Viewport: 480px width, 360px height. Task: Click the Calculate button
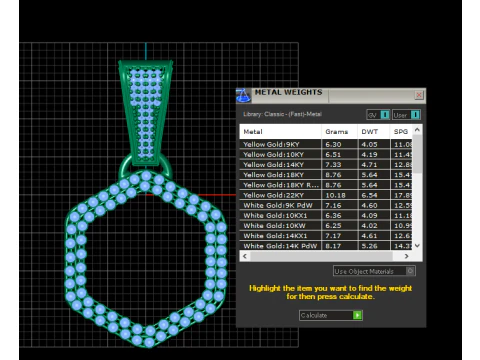click(x=330, y=315)
